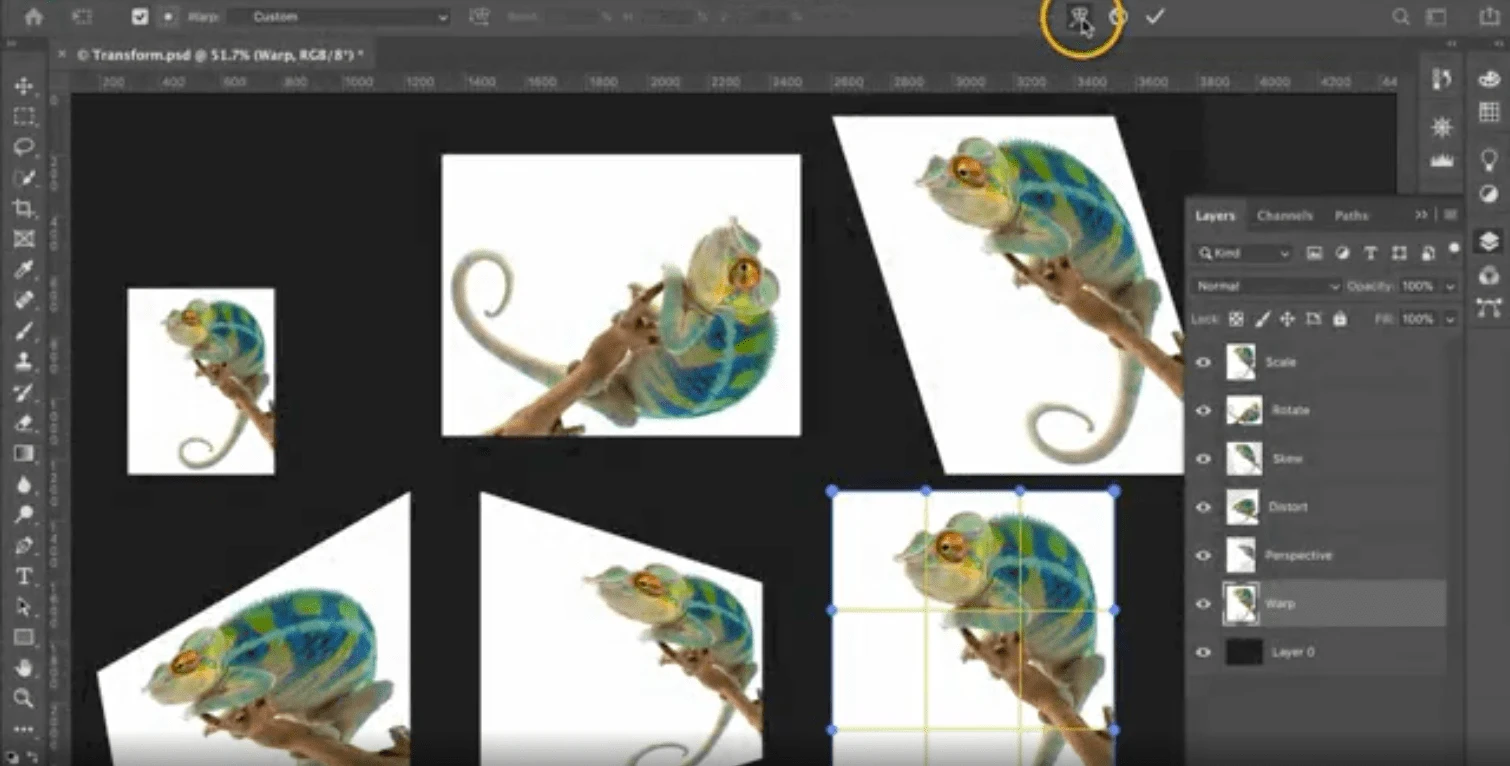Viewport: 1510px width, 766px height.
Task: Hide the Rotate layer
Action: tap(1203, 410)
